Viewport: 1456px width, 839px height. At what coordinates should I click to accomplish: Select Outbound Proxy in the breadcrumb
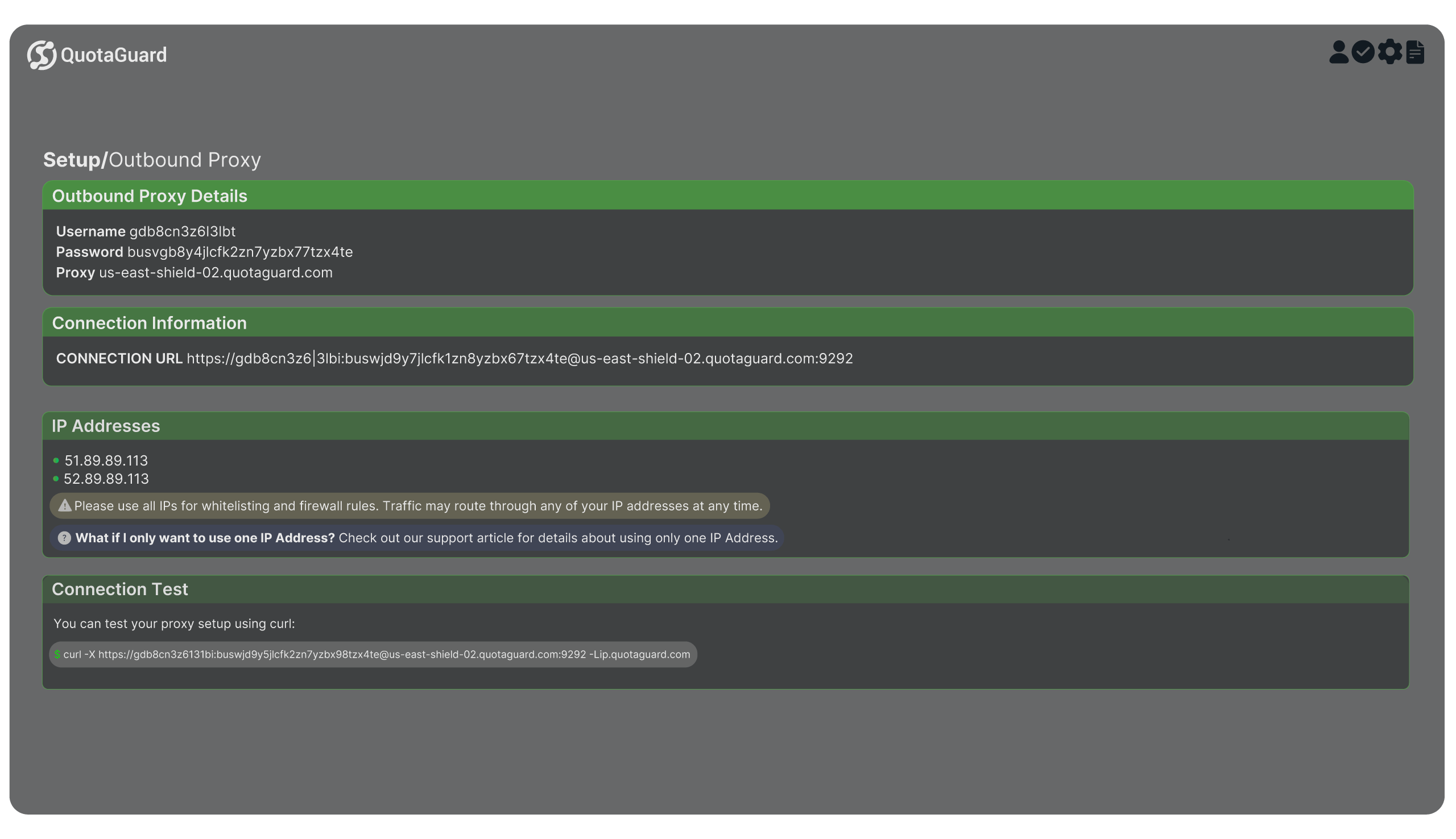[x=185, y=160]
